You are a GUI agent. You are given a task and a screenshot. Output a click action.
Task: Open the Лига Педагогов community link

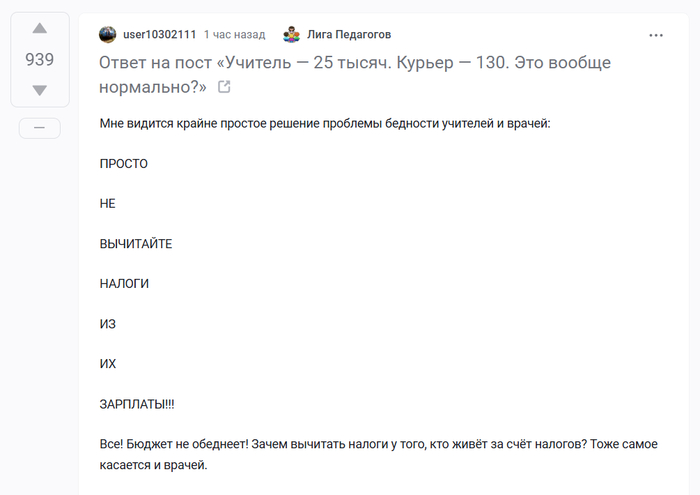point(349,35)
